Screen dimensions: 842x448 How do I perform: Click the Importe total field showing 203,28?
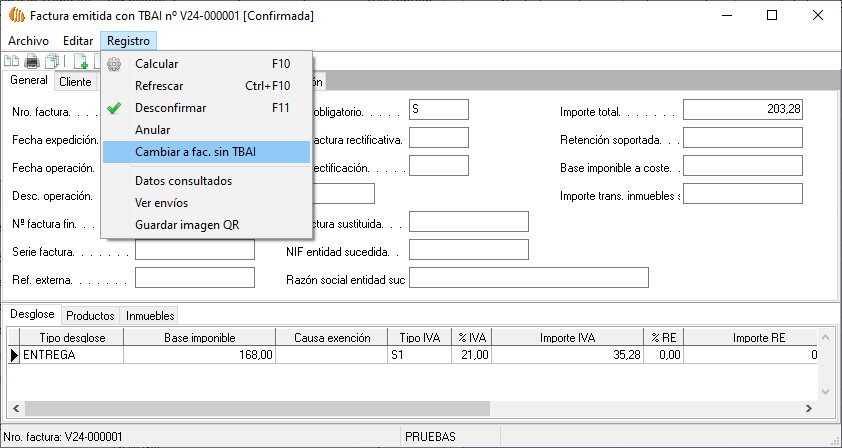742,110
